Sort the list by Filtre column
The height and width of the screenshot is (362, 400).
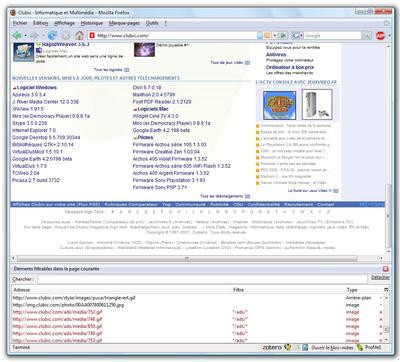[289, 290]
